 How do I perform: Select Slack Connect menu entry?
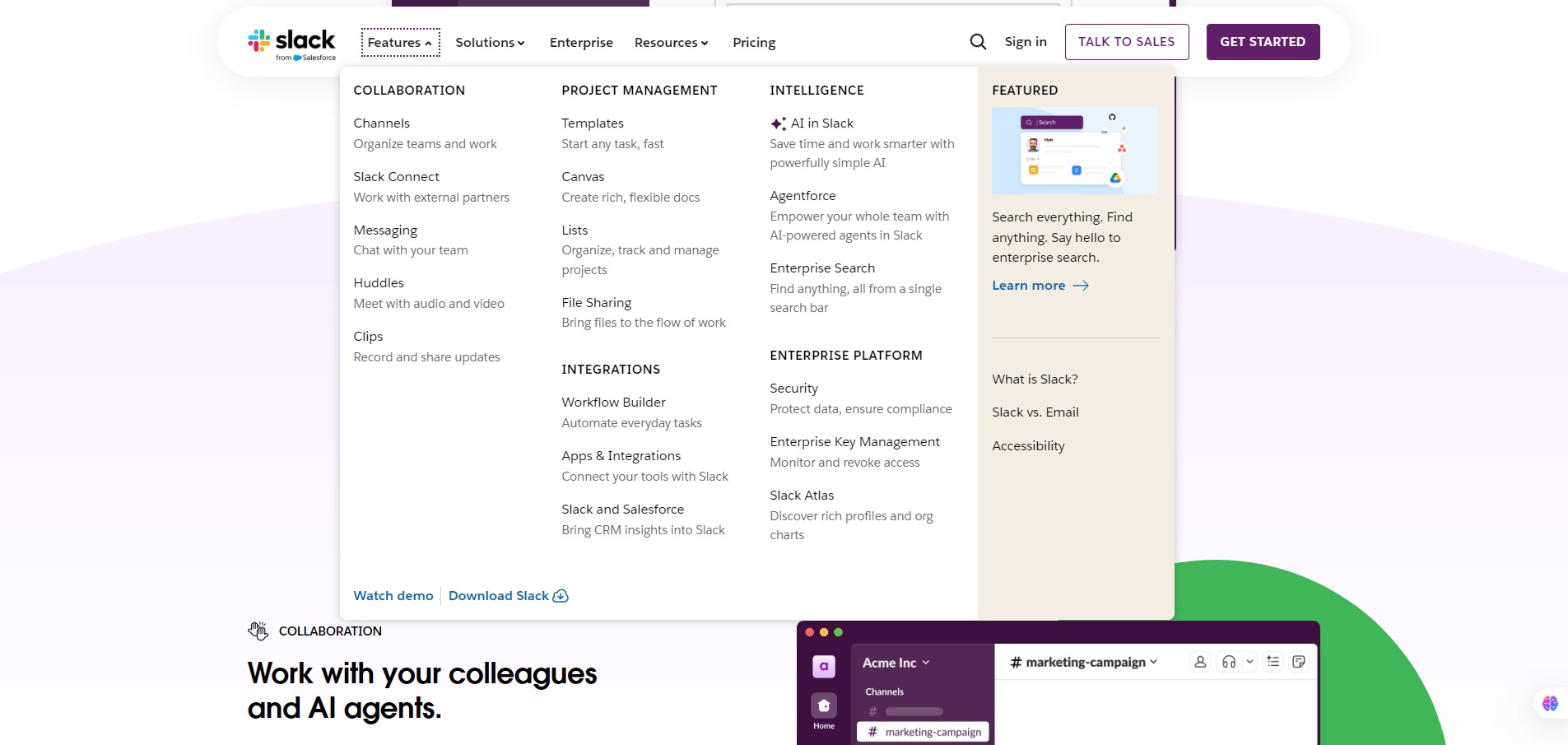tap(396, 177)
